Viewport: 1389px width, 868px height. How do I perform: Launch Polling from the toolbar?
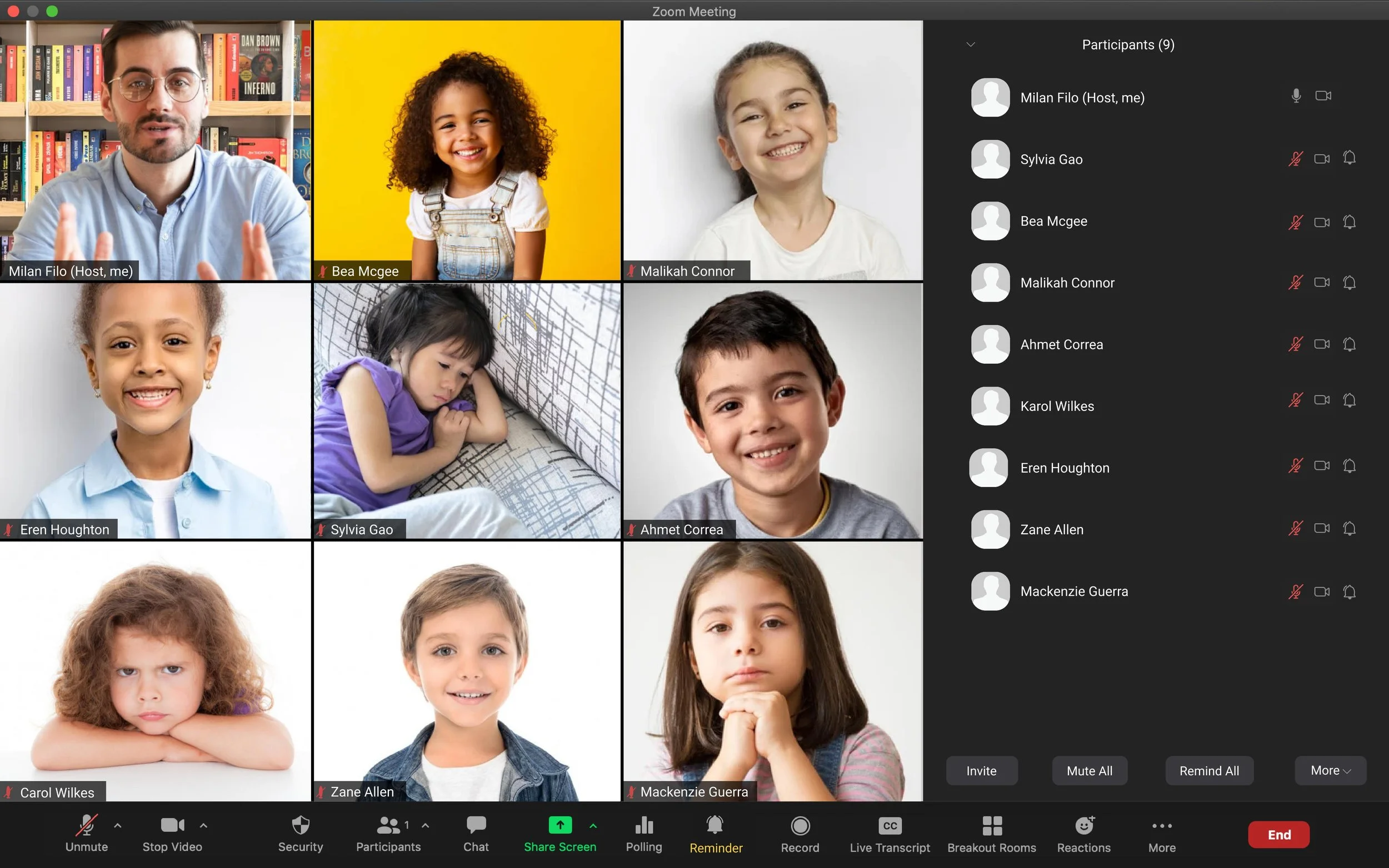click(x=644, y=826)
